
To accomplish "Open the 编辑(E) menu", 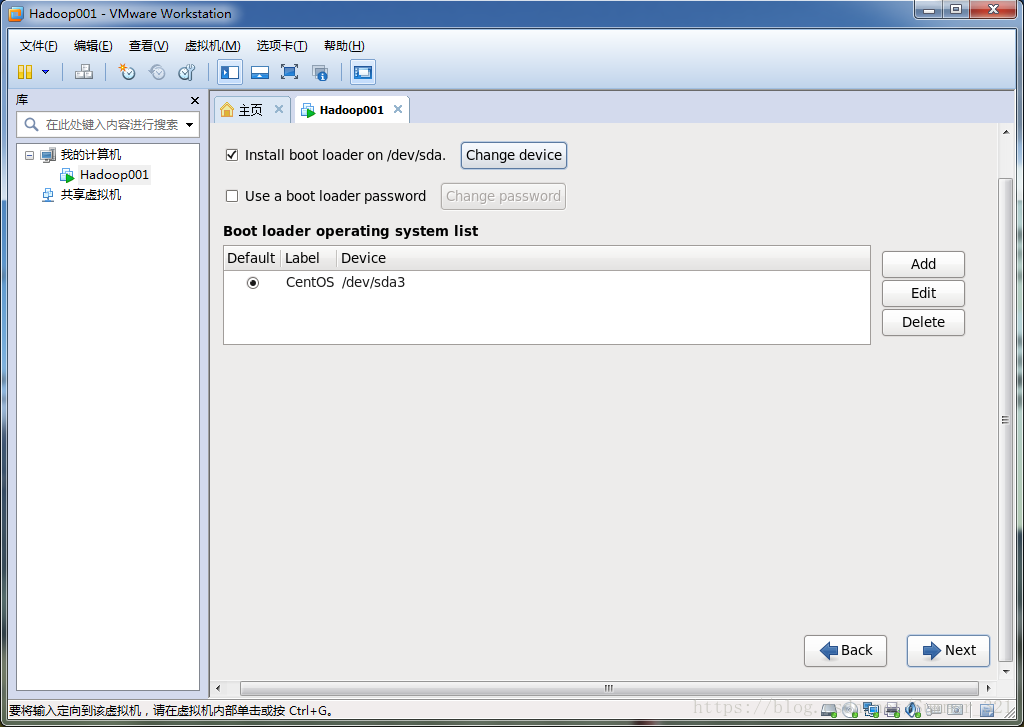I will 93,46.
